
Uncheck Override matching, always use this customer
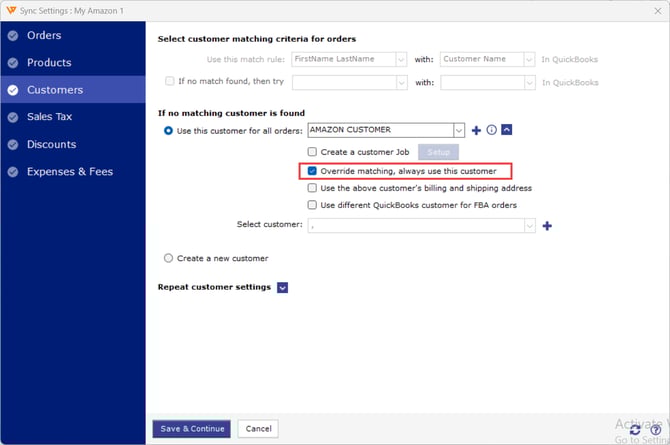pos(313,171)
